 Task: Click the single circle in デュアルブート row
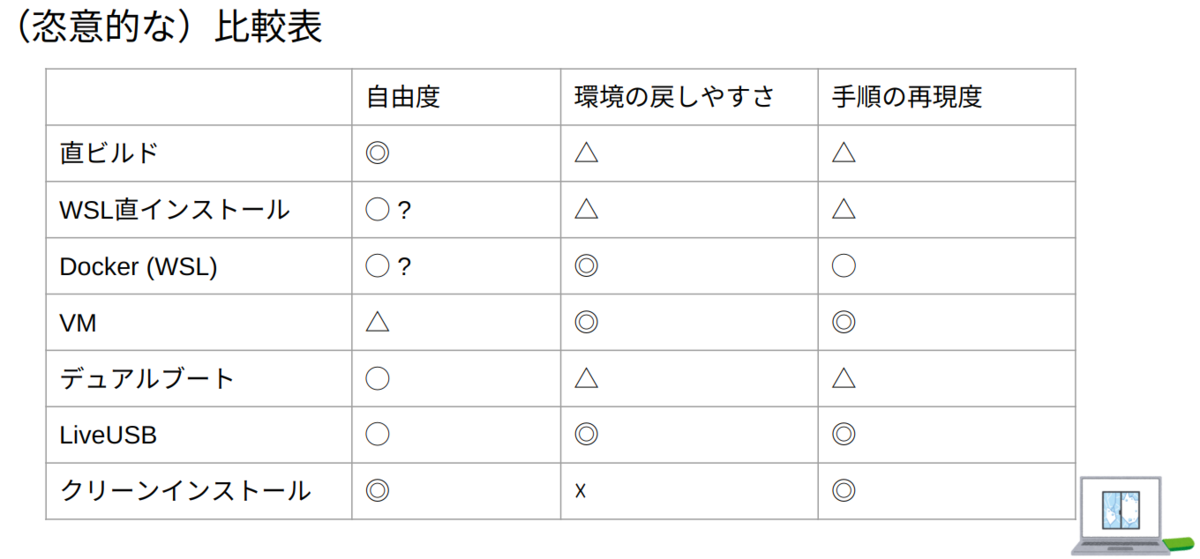tap(377, 378)
